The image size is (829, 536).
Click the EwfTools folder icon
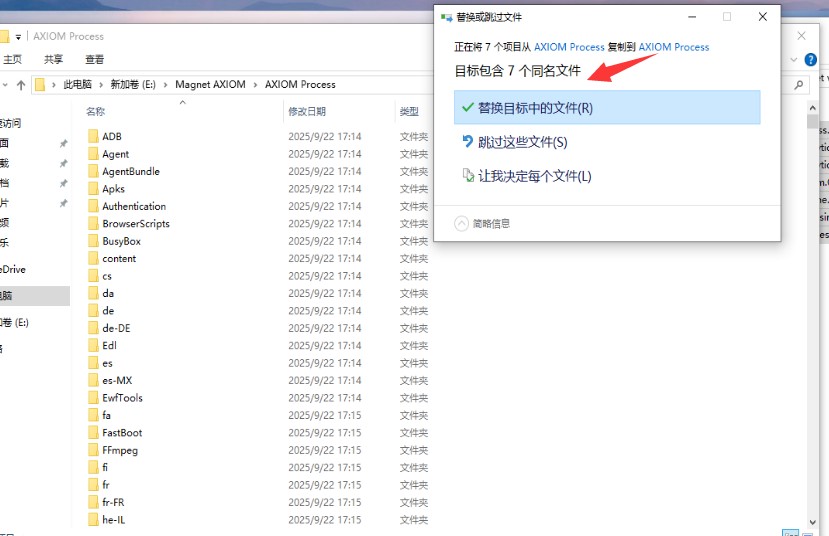[x=93, y=398]
